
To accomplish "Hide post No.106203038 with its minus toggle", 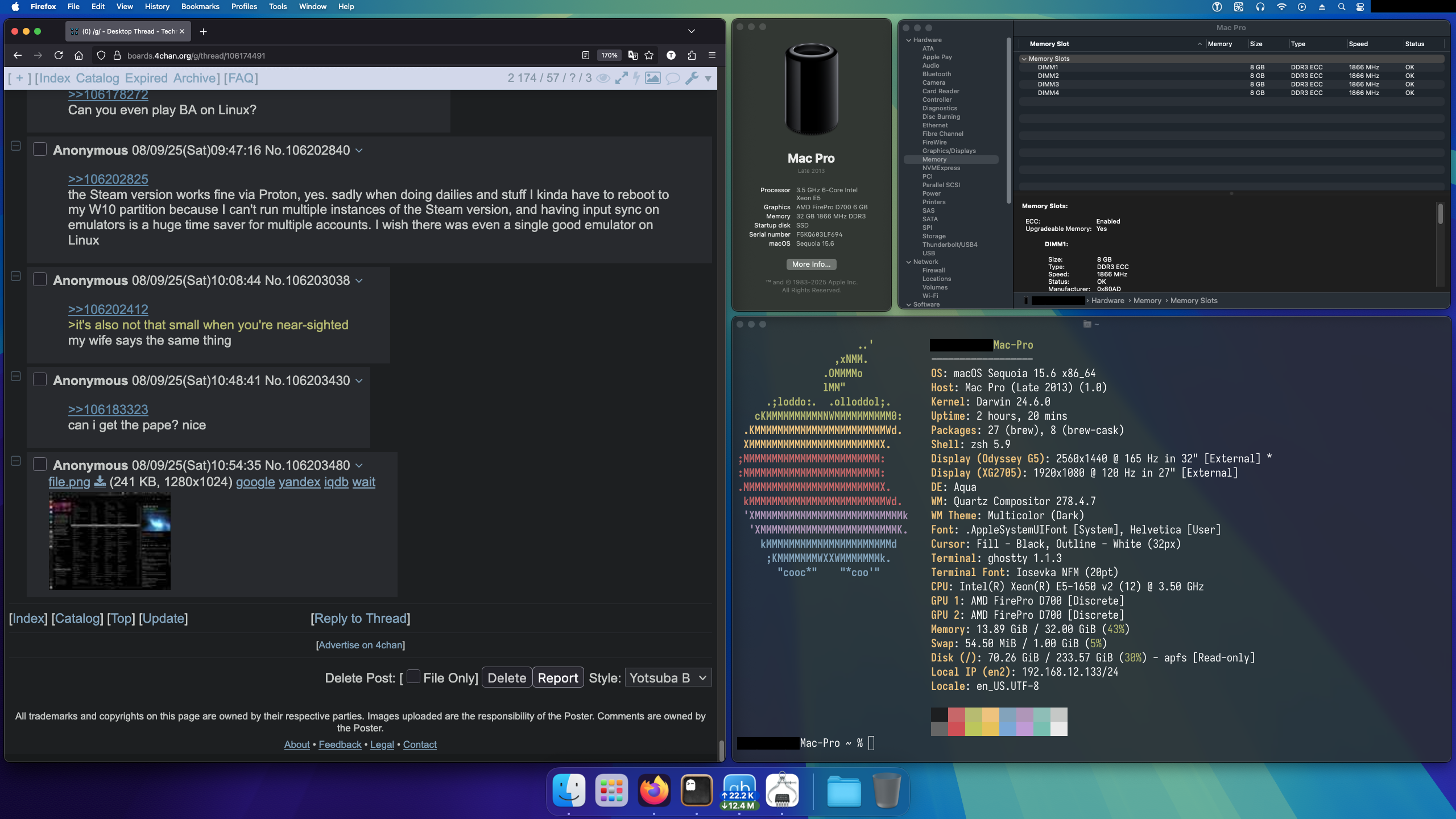I will [16, 276].
